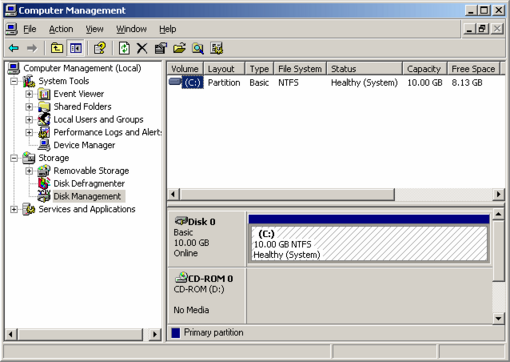Image resolution: width=510 pixels, height=362 pixels.
Task: Click the Properties toolbar icon
Action: (161, 49)
